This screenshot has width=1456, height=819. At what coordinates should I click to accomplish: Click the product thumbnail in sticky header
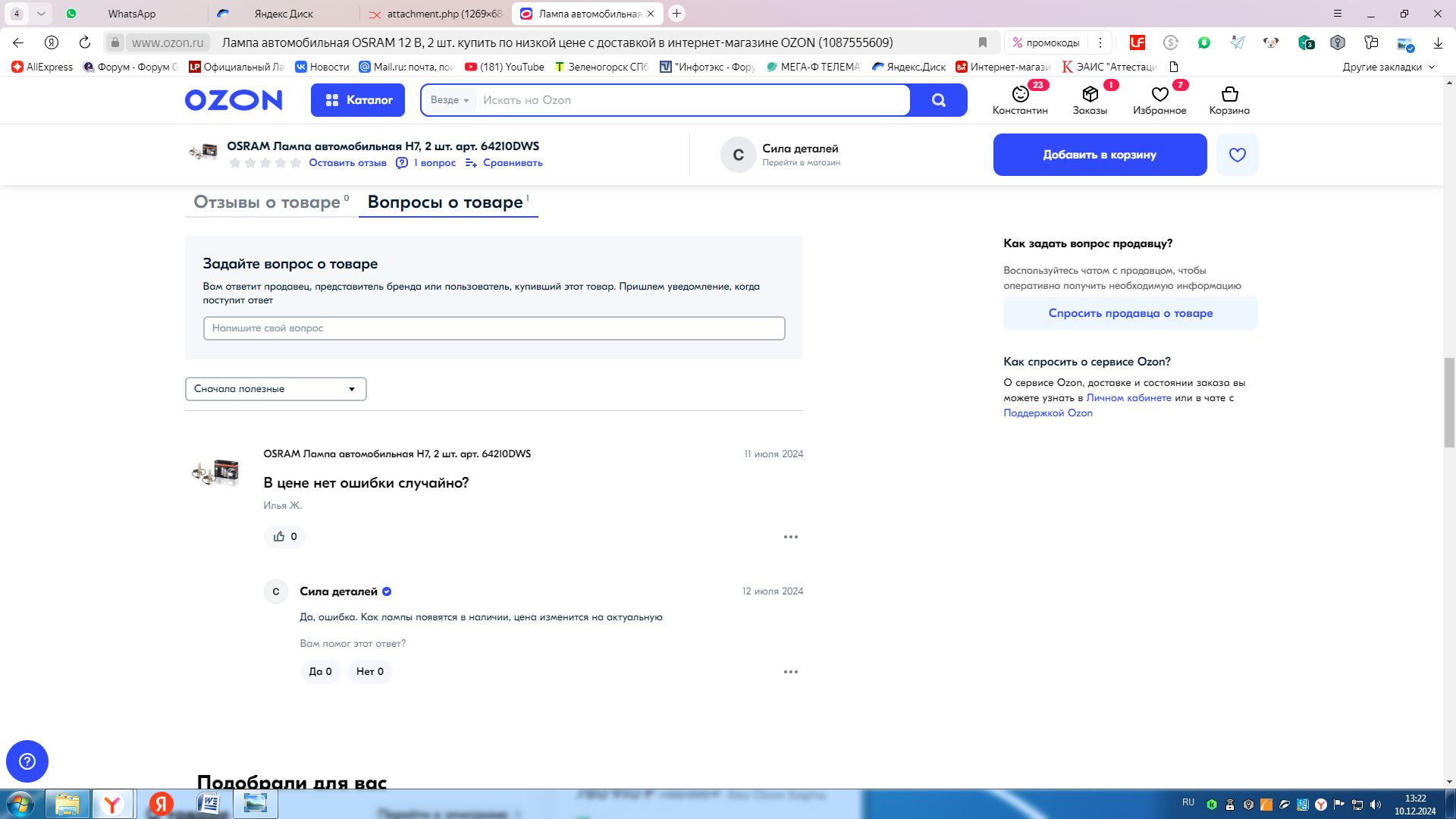(203, 152)
